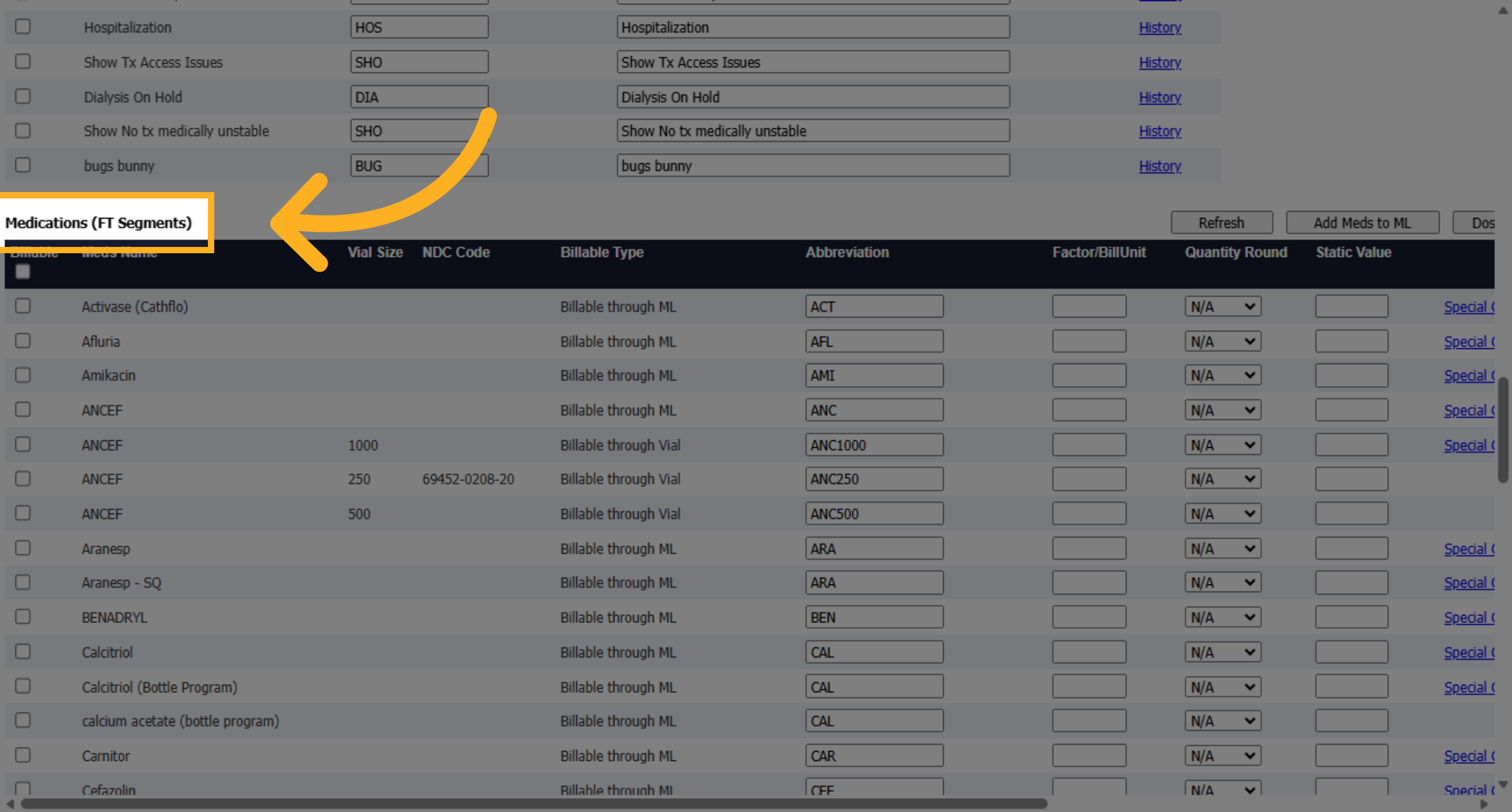The height and width of the screenshot is (812, 1512).
Task: Open Quantity Round dropdown for Activase
Action: (x=1223, y=307)
